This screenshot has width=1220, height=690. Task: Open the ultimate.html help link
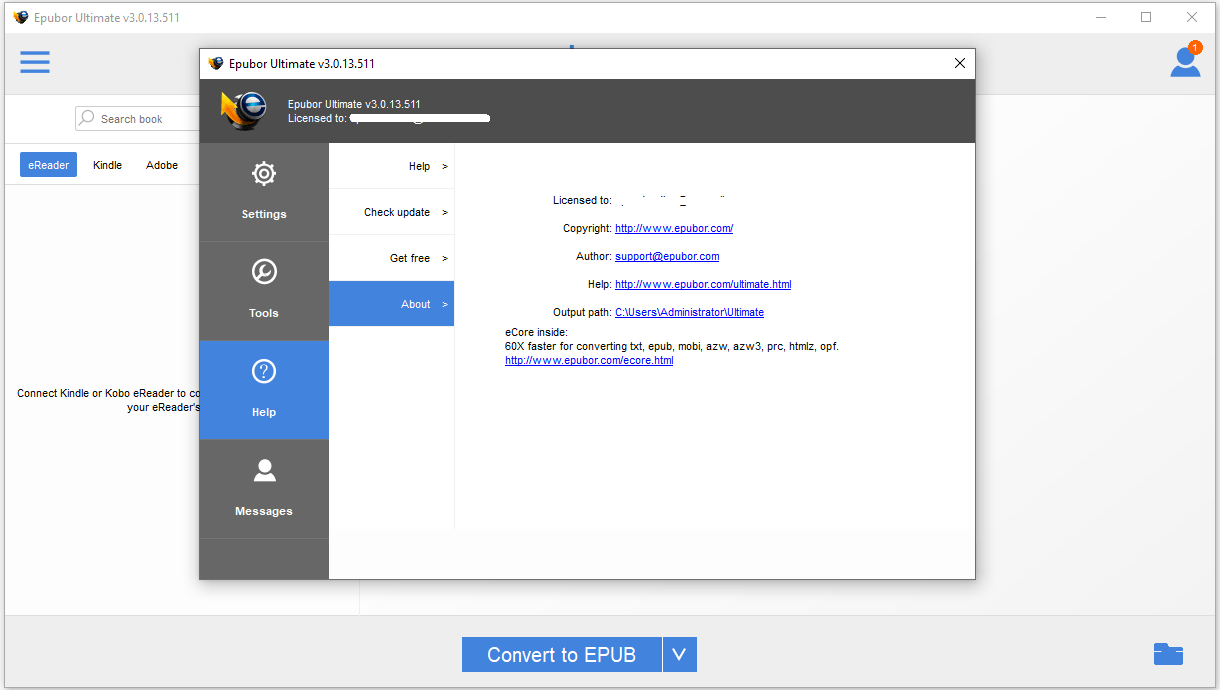pos(703,284)
